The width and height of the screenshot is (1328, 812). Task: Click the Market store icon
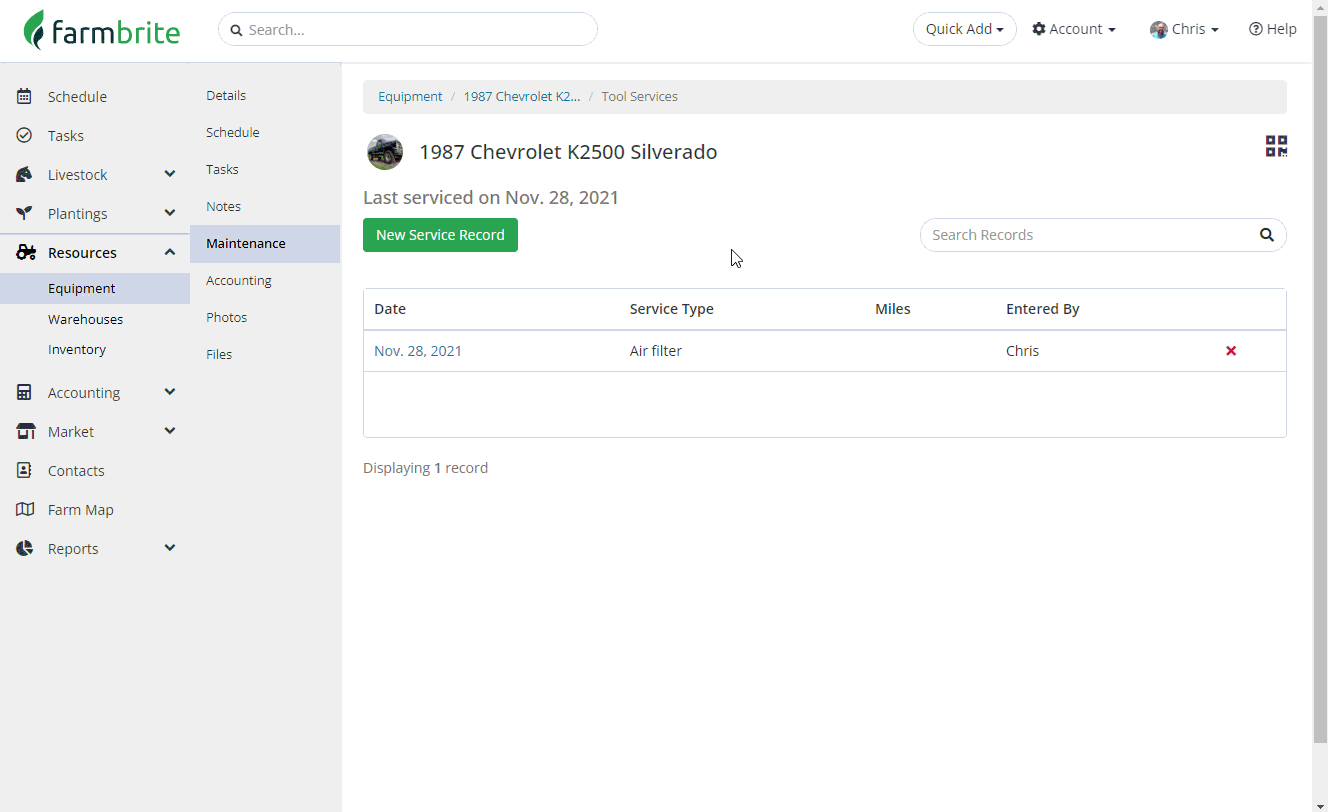click(26, 432)
